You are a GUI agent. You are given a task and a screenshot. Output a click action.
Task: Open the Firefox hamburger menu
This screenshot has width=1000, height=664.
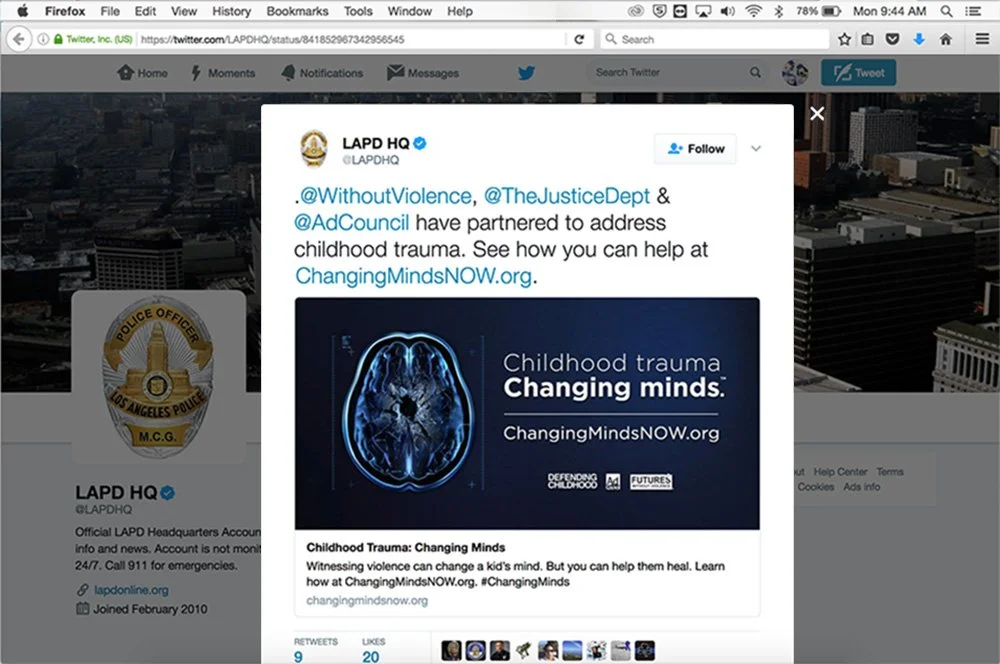[x=982, y=40]
